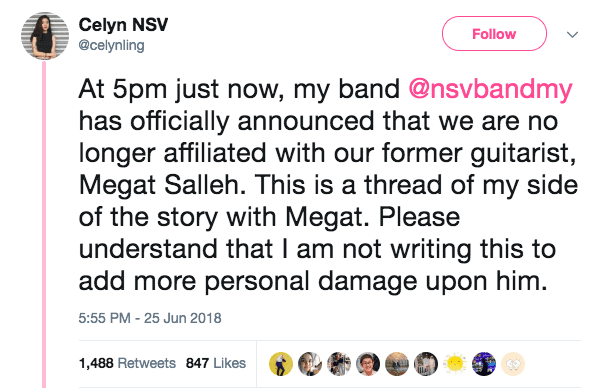
Task: Open the tweet options chevron menu
Action: pyautogui.click(x=572, y=35)
